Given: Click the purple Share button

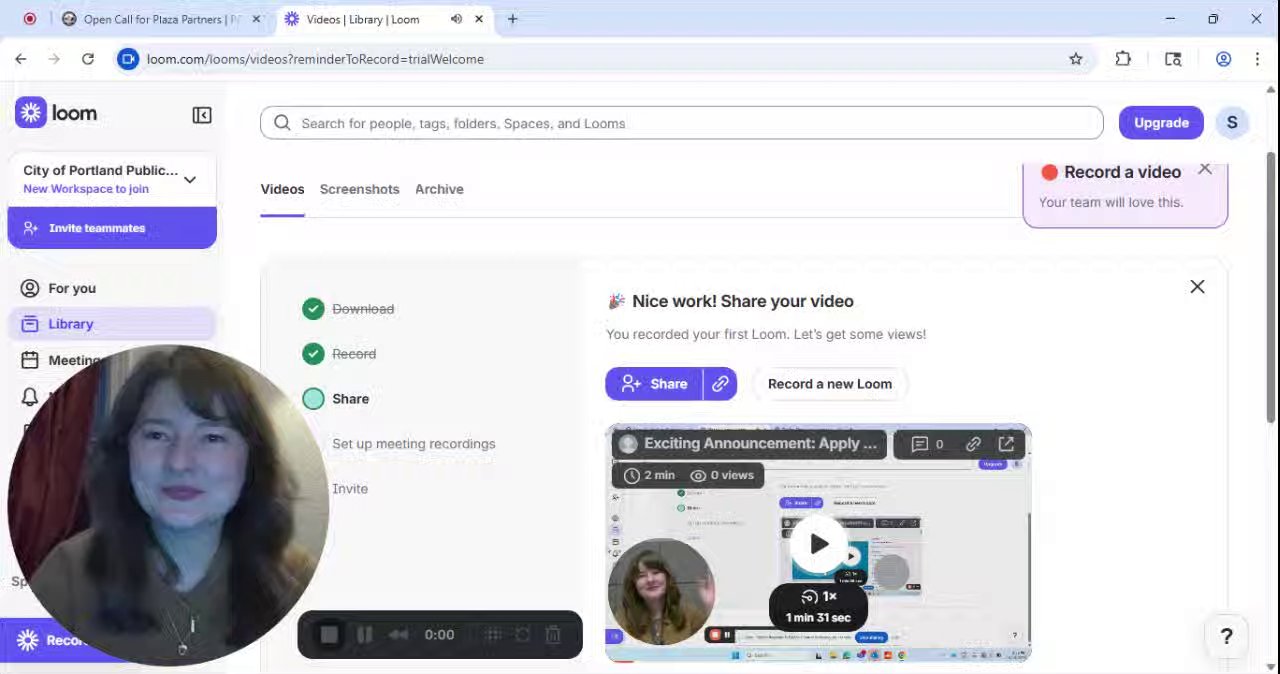Looking at the screenshot, I should click(654, 384).
